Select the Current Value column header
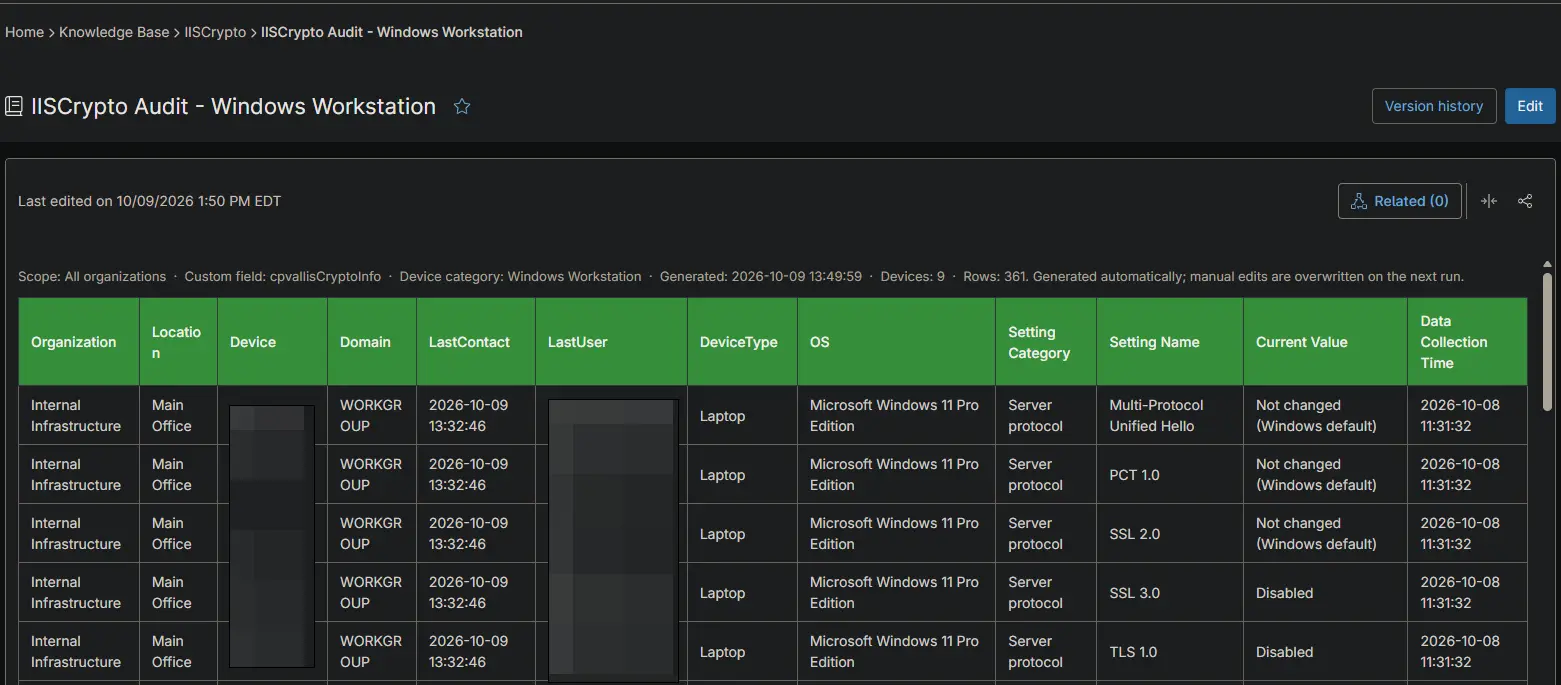This screenshot has width=1561, height=685. 1326,342
